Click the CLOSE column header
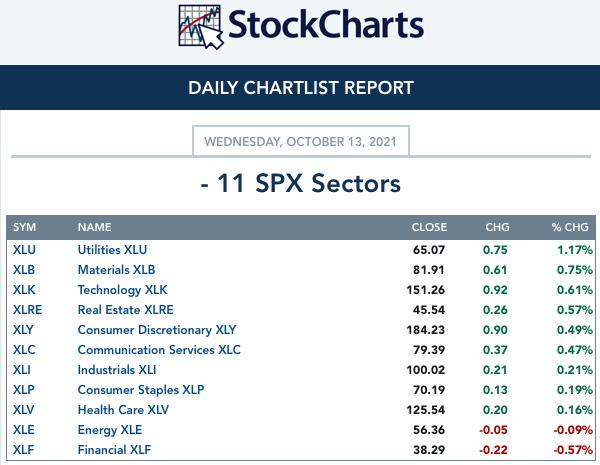Viewport: 600px width, 465px height. tap(429, 227)
